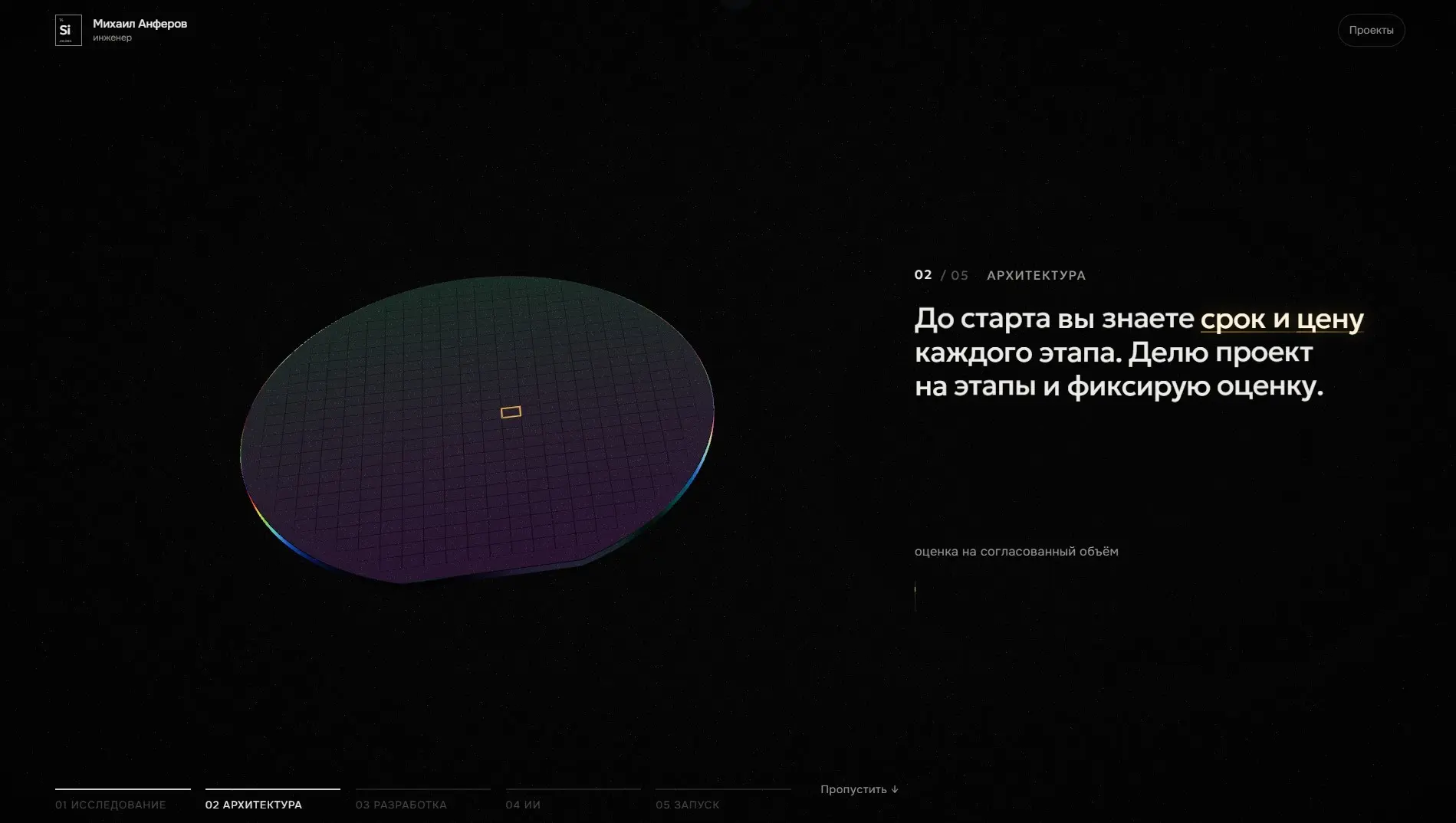
Task: Click the highlighted chip on the wafer
Action: pyautogui.click(x=511, y=412)
